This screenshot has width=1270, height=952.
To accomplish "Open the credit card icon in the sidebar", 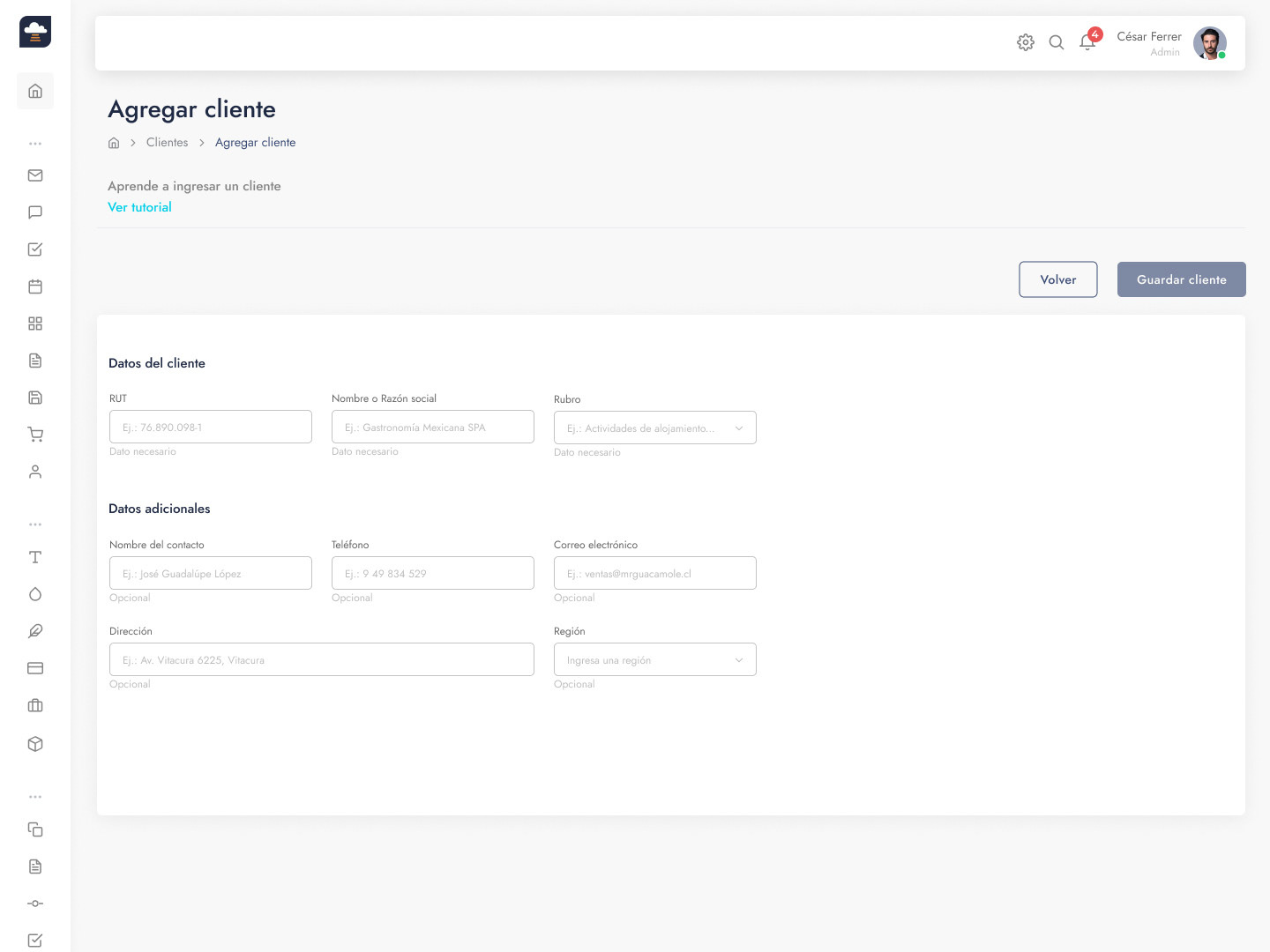I will 35,668.
